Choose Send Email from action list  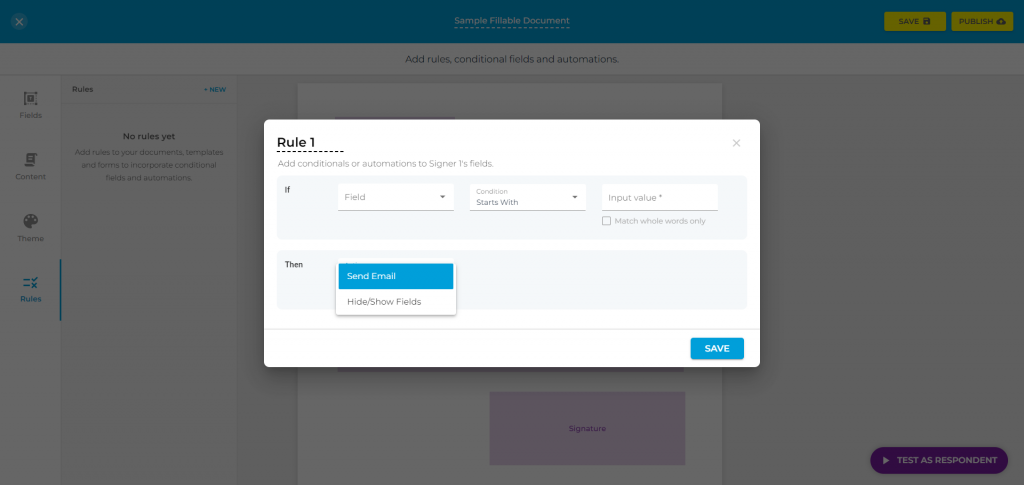click(396, 276)
